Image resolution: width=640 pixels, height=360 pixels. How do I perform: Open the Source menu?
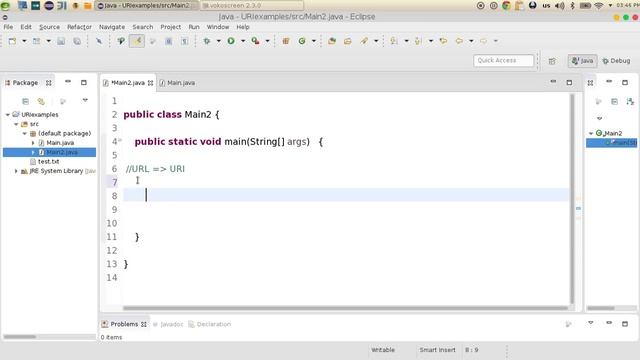pyautogui.click(x=49, y=27)
